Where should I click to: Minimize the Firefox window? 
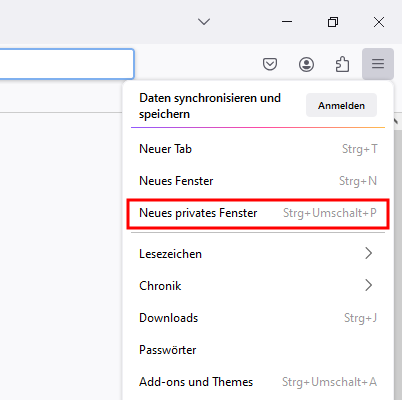287,22
